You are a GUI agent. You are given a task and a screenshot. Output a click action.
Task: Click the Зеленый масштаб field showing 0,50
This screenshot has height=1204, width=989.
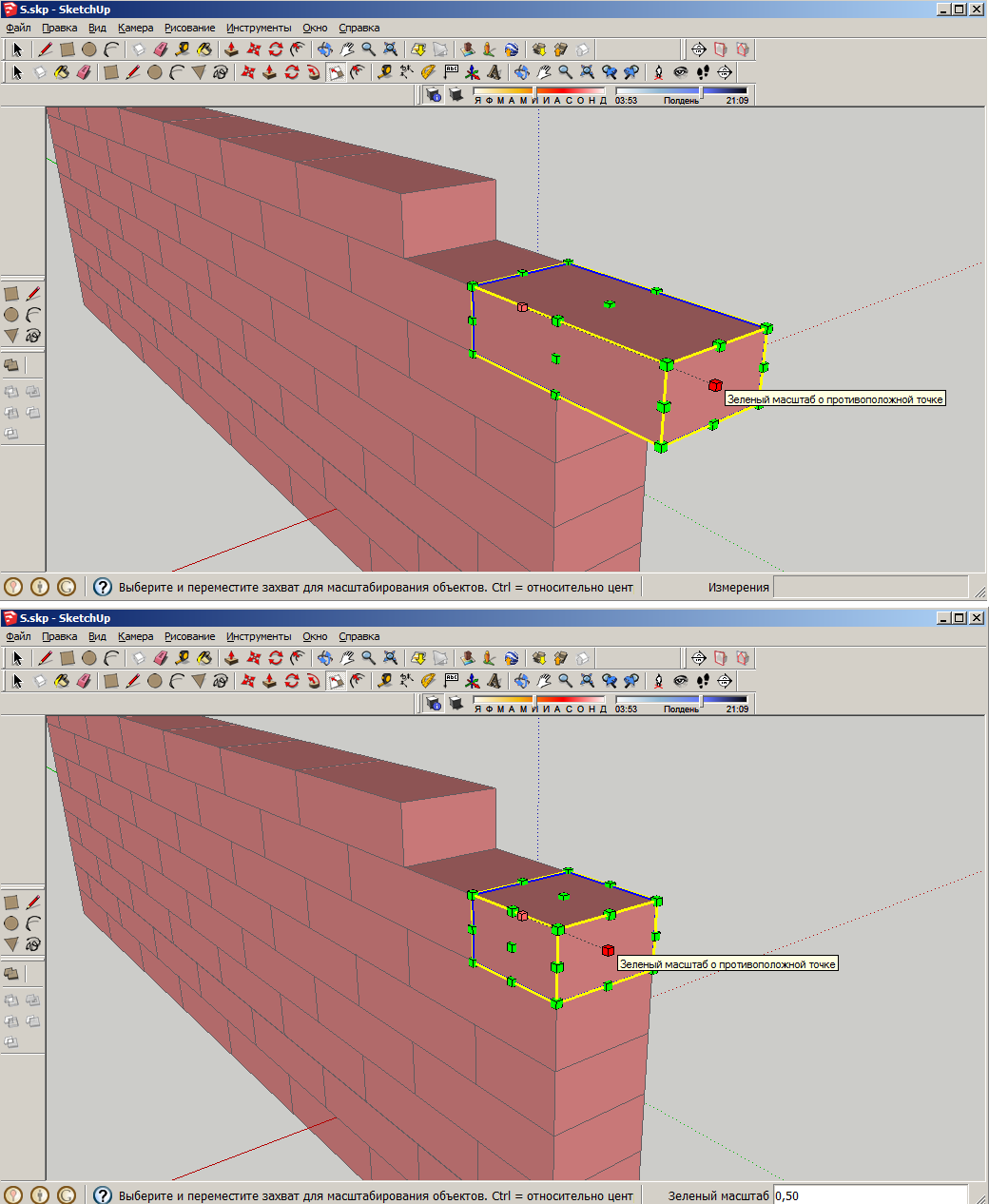[x=869, y=1195]
